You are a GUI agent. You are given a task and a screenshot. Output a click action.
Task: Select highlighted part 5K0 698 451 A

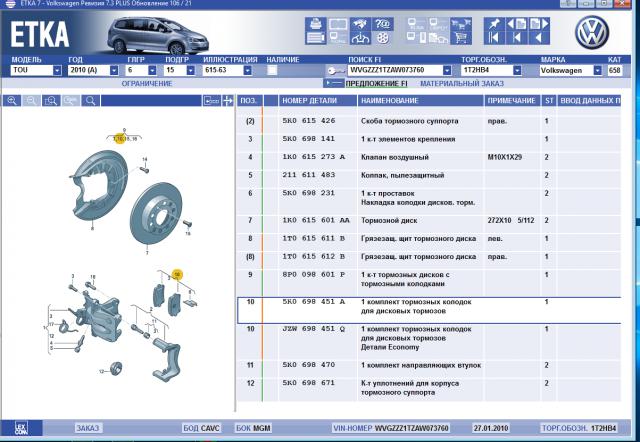[313, 302]
